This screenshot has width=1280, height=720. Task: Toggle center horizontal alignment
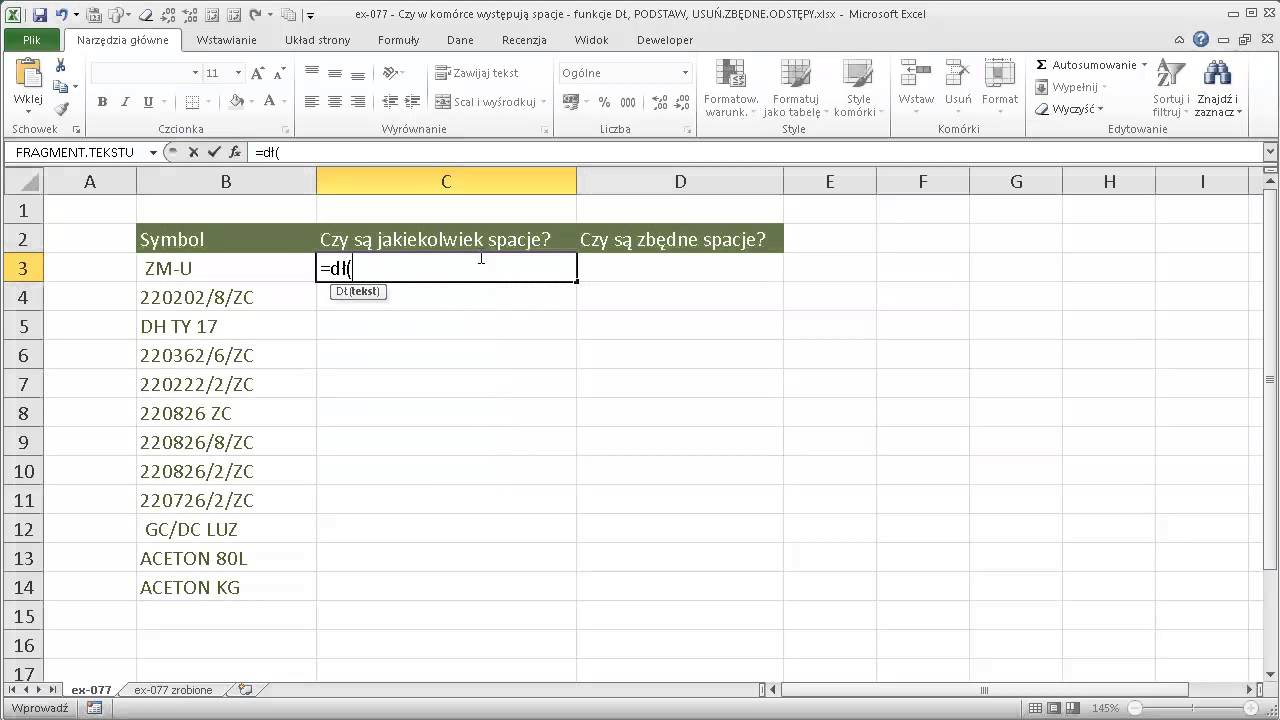335,102
